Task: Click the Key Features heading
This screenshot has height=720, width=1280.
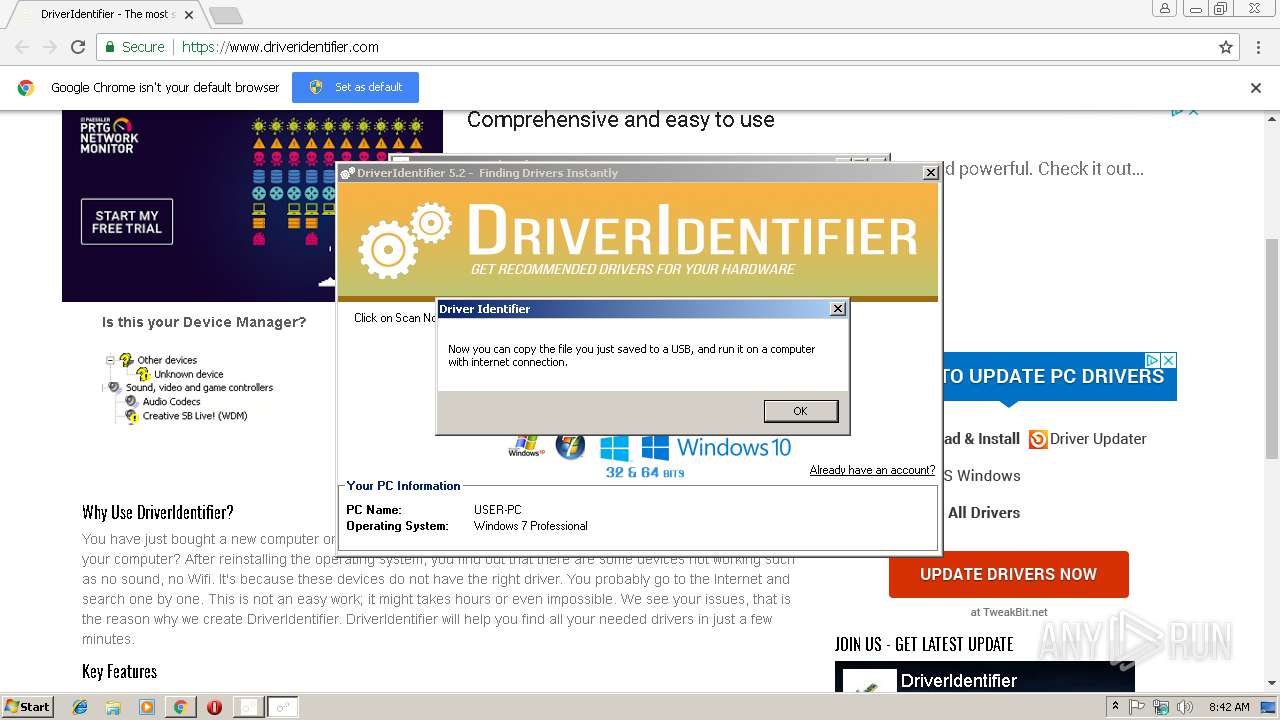Action: [x=120, y=671]
